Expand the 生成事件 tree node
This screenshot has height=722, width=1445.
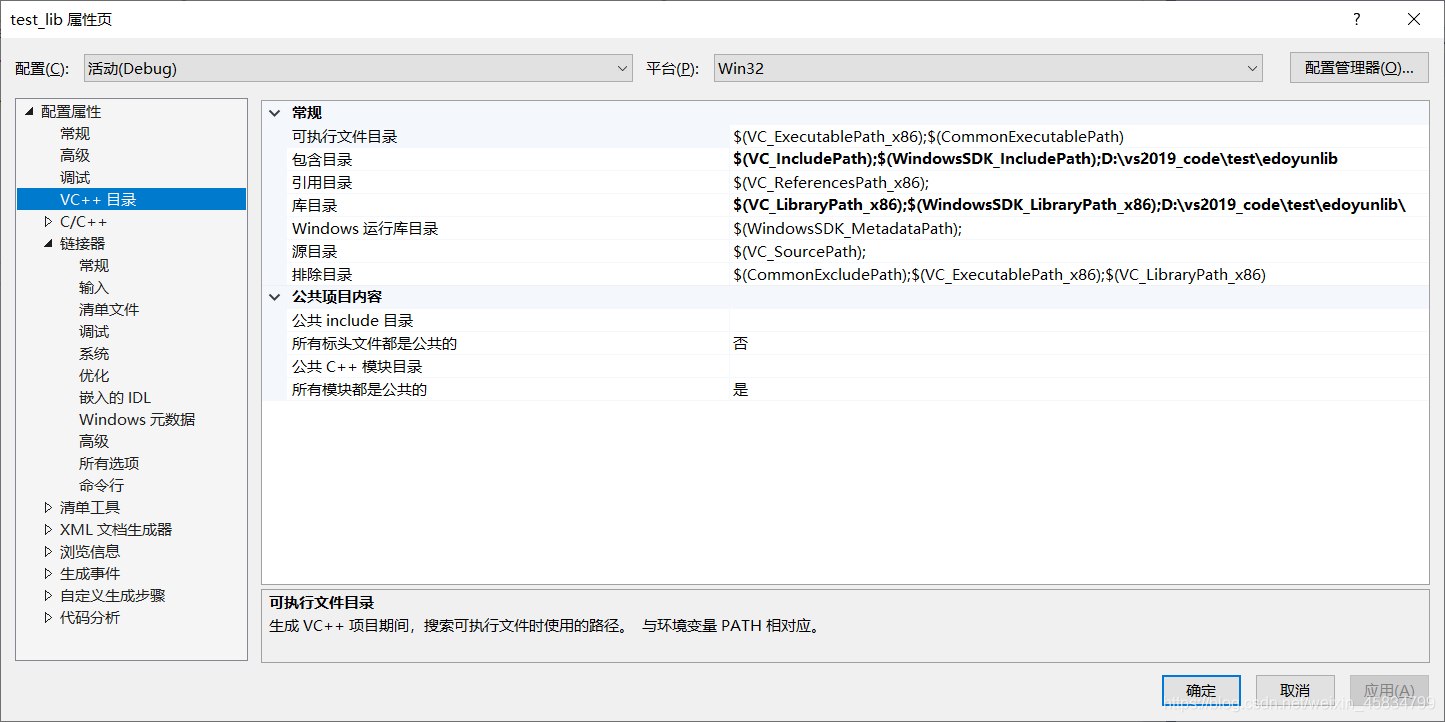tap(48, 574)
